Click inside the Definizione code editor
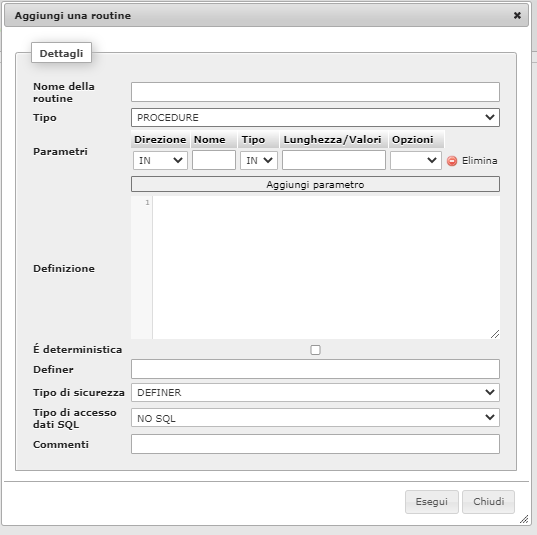 pyautogui.click(x=326, y=268)
